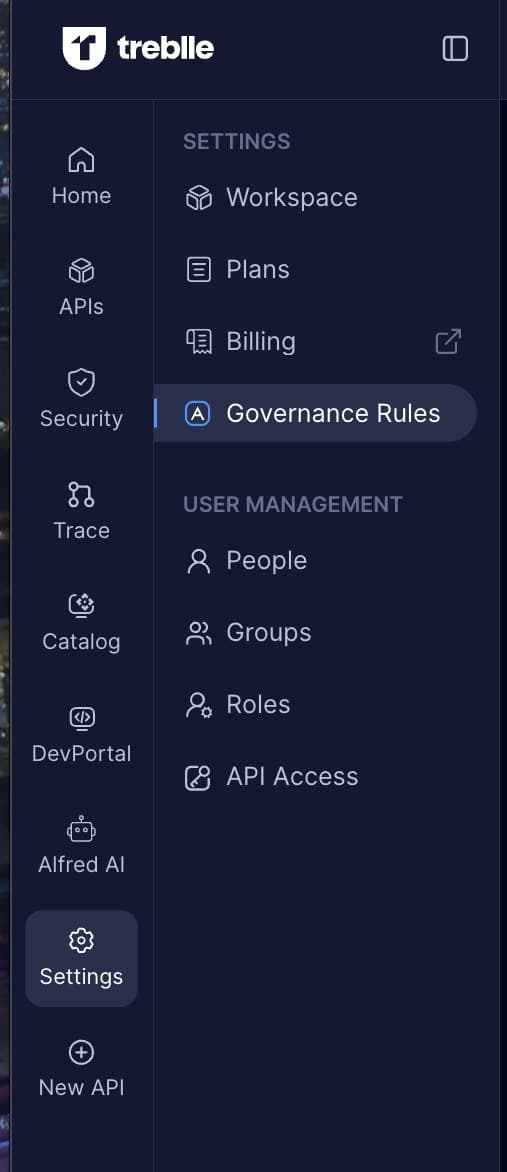
Task: Open Workspace settings
Action: click(x=316, y=197)
